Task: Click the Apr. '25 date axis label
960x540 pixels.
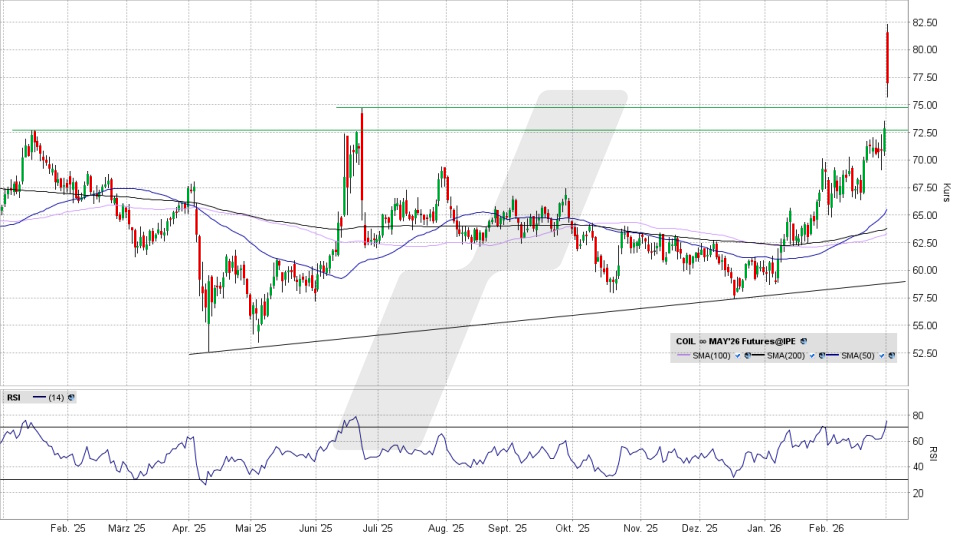Action: pos(189,528)
